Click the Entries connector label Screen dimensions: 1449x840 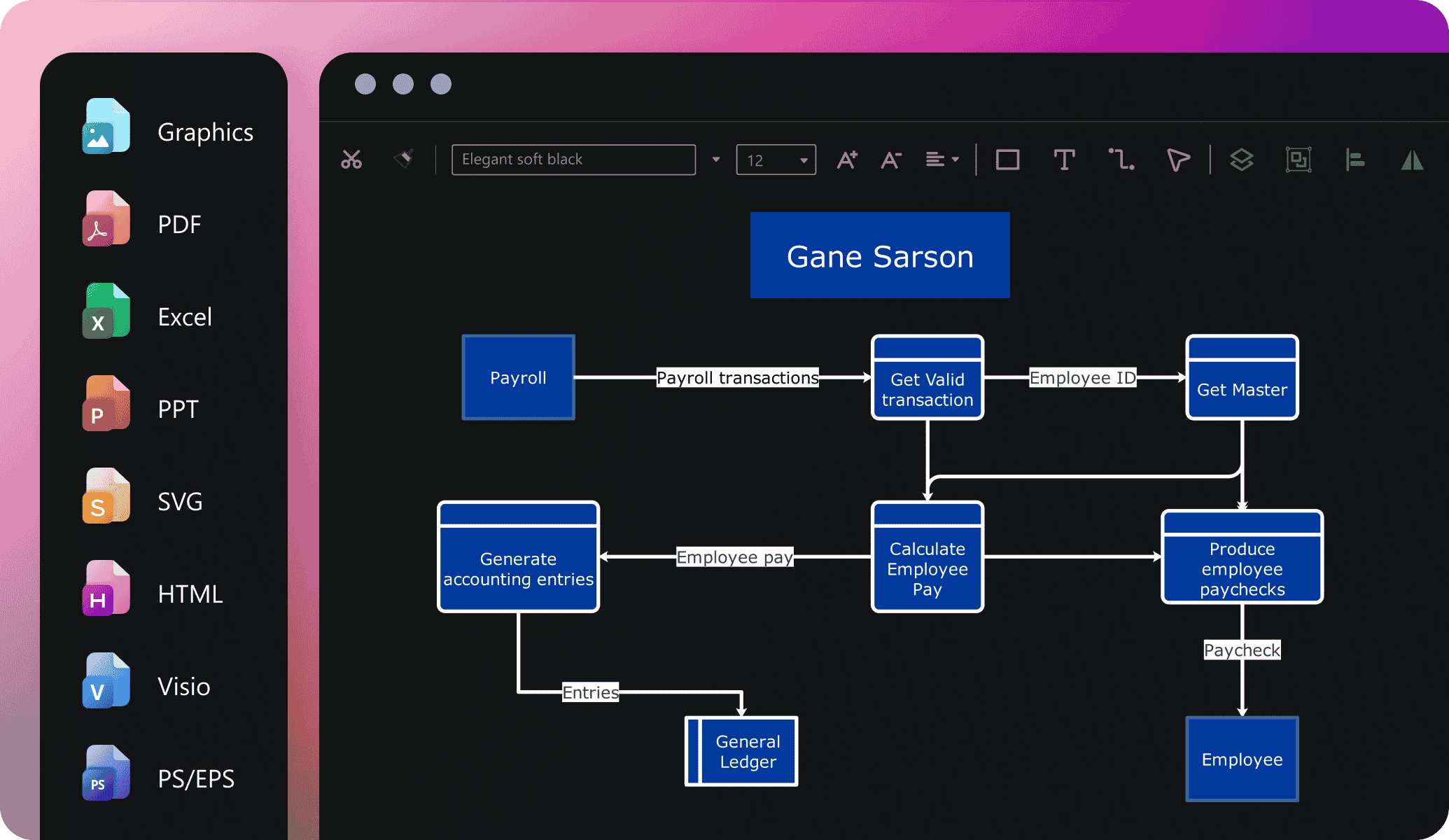pyautogui.click(x=591, y=692)
